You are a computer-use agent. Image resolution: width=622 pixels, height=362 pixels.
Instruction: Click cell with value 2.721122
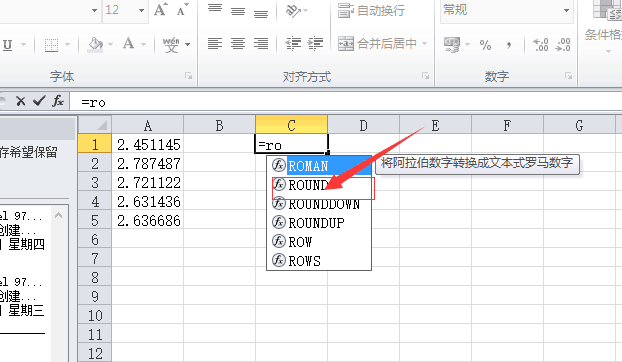148,182
